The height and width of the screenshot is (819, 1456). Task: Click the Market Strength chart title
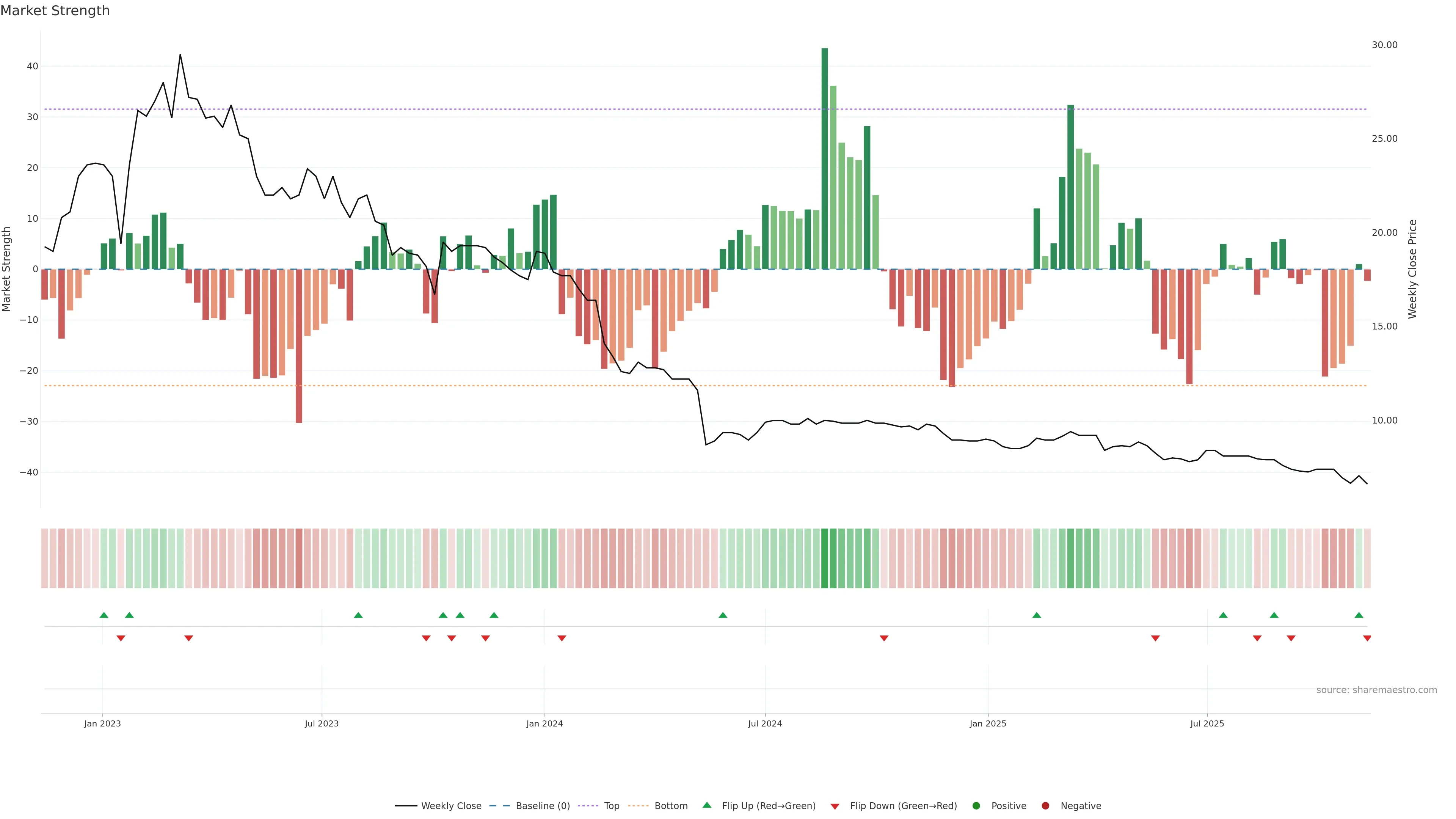point(55,11)
